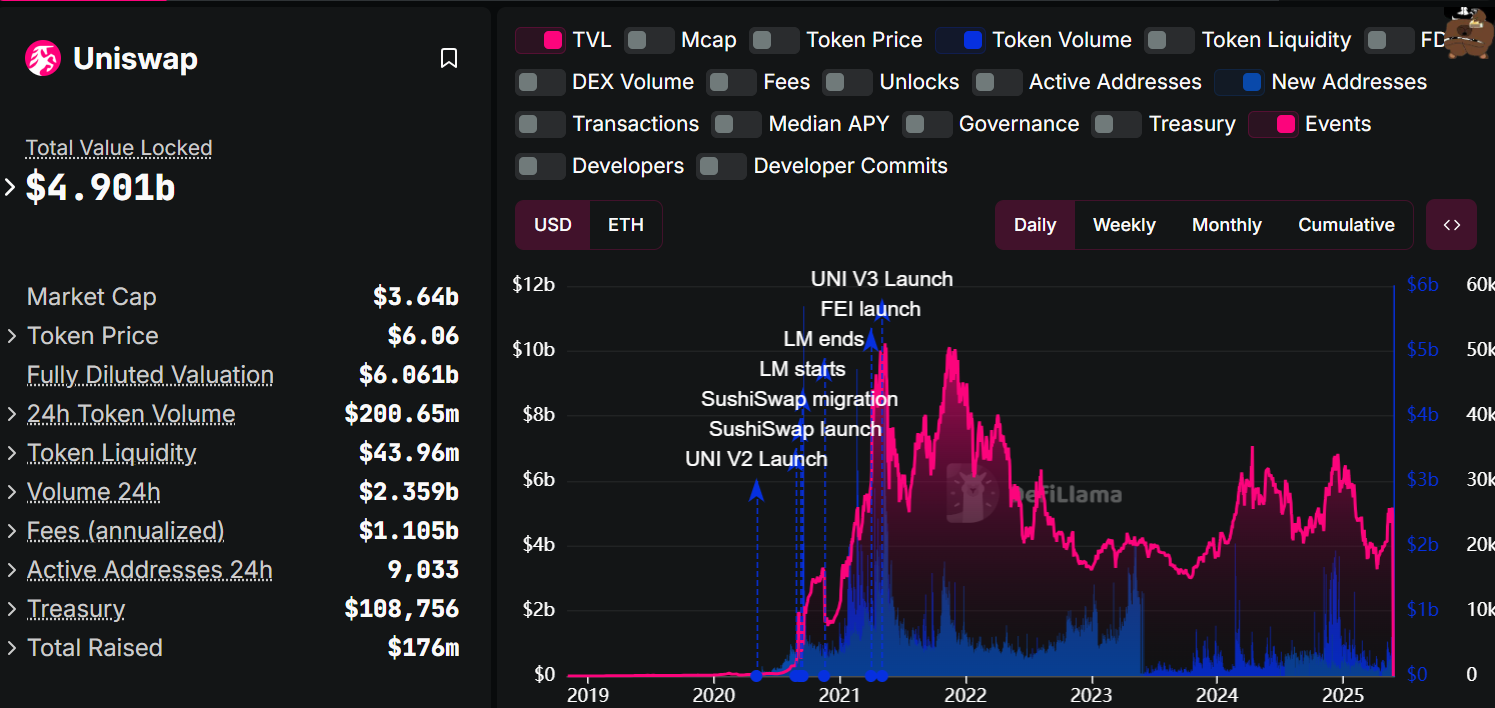
Task: Click the $6.061b valuation value
Action: pyautogui.click(x=409, y=375)
